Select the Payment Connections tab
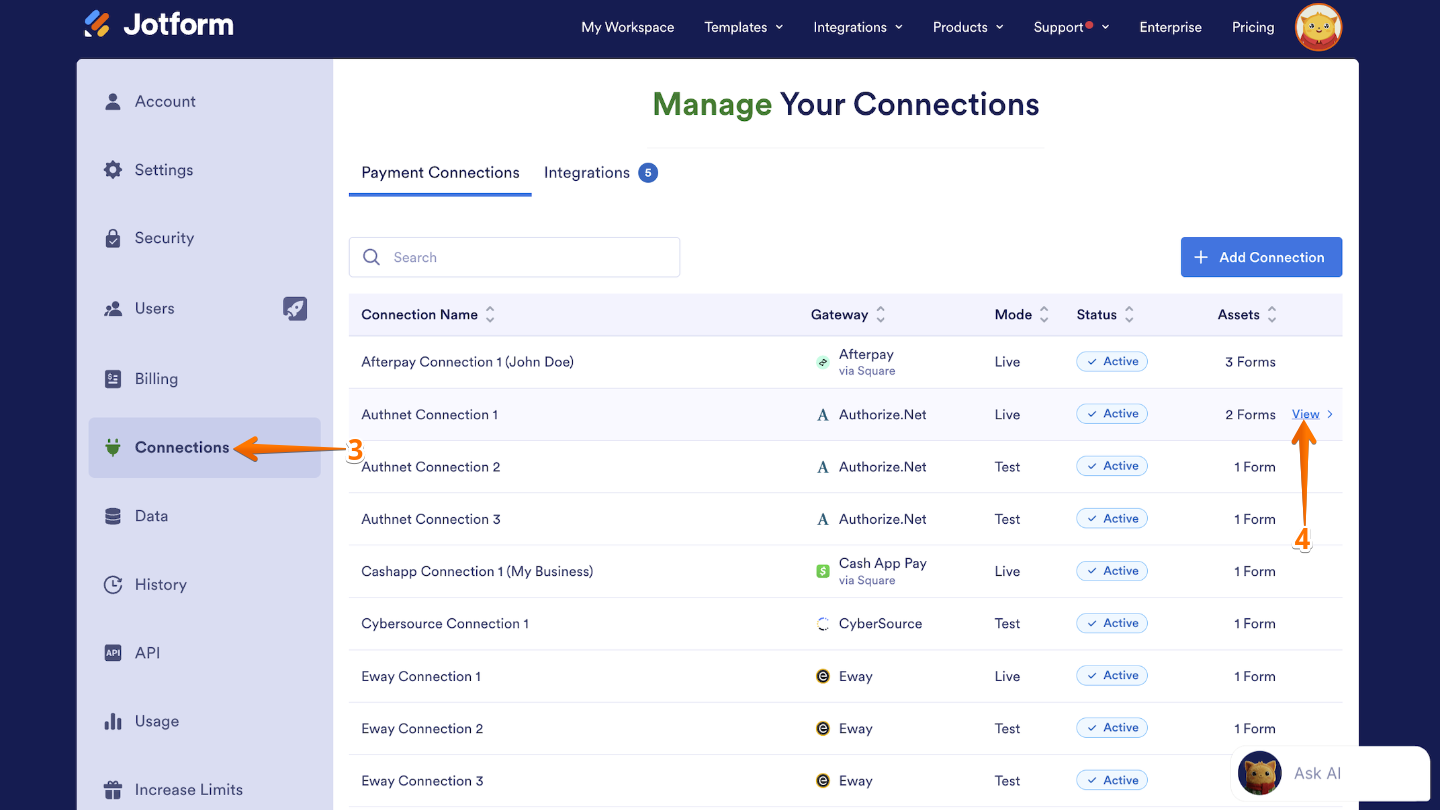The height and width of the screenshot is (810, 1440). coord(439,172)
